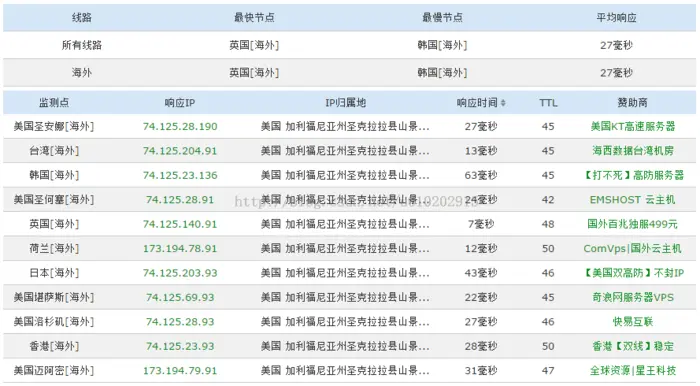Open sponsor link 国外百兆独服499元

tap(633, 224)
